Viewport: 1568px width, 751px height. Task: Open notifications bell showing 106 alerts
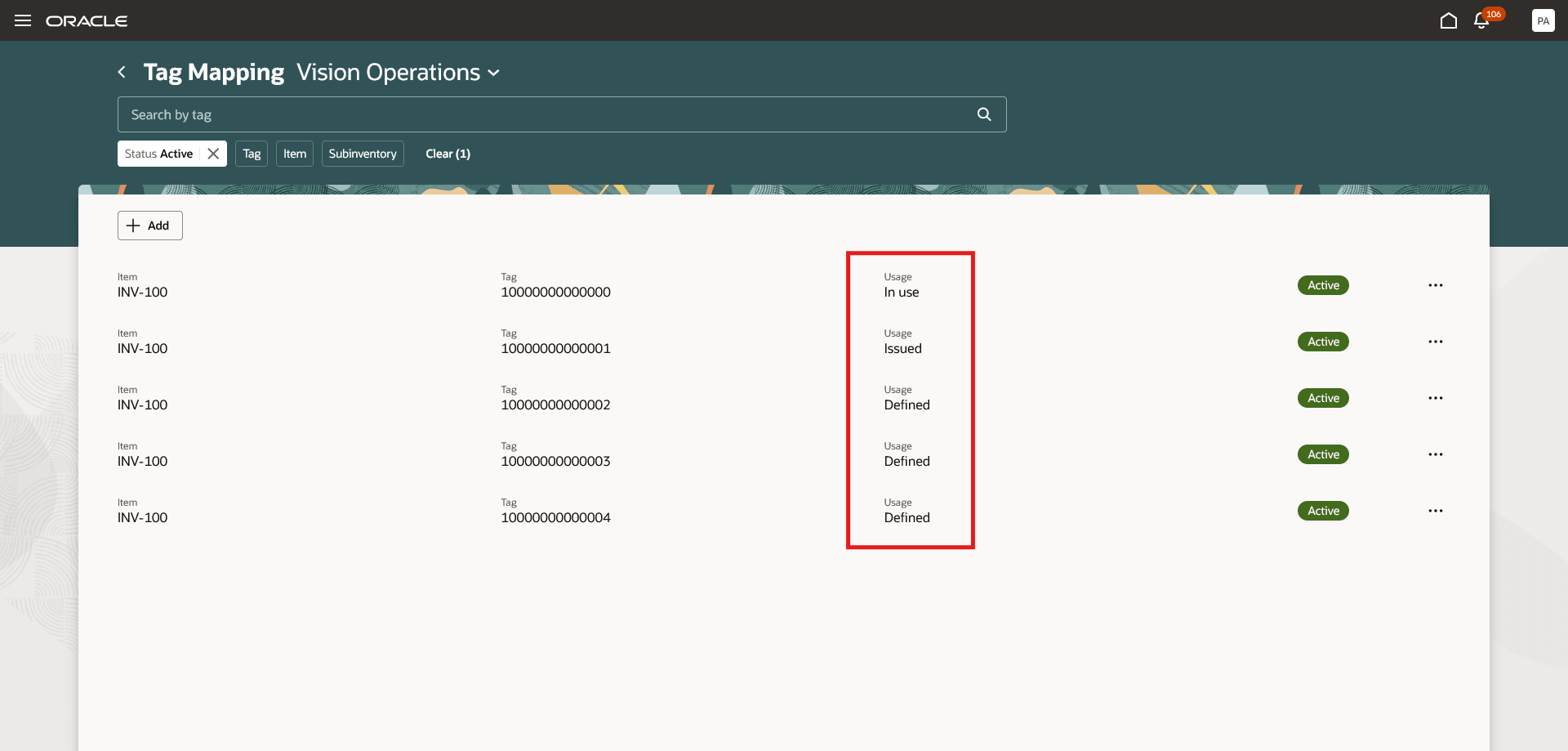coord(1481,20)
